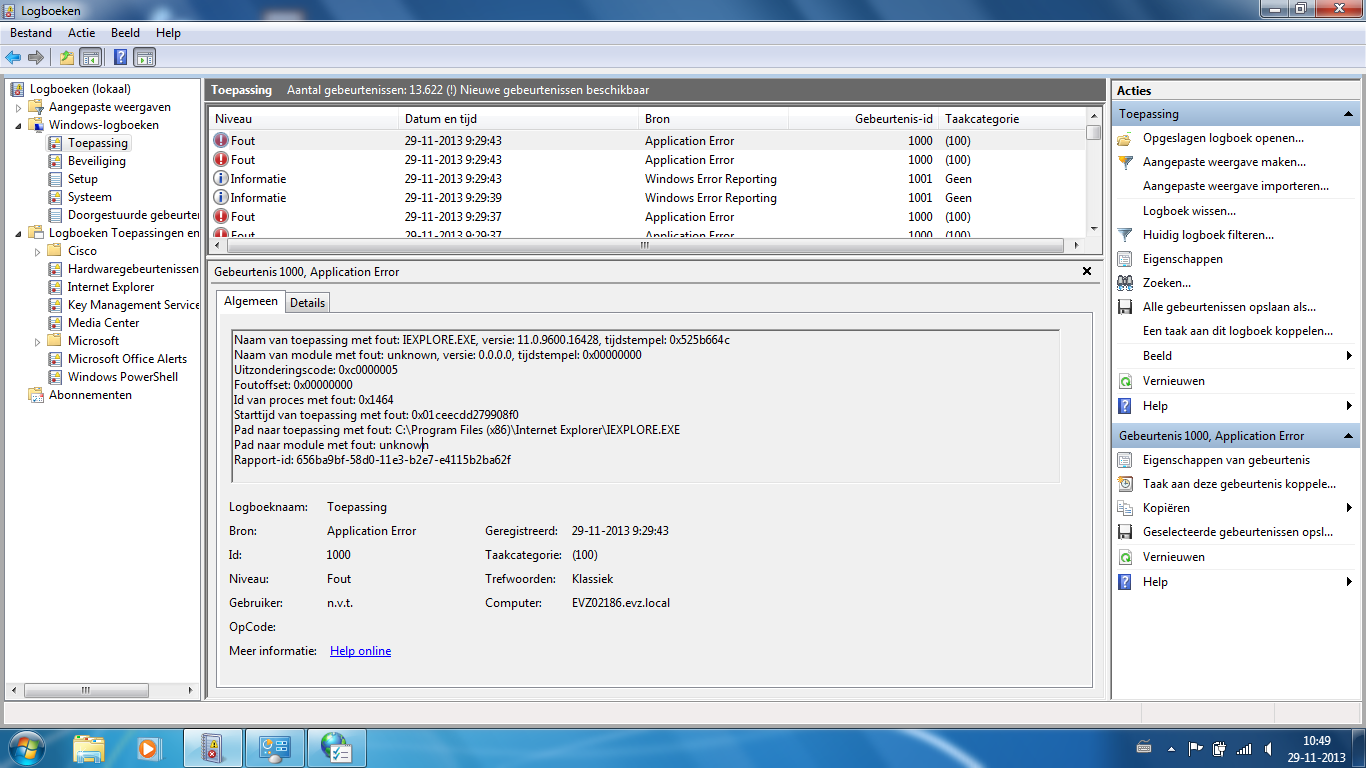Open the Actie menu
Image resolution: width=1366 pixels, height=768 pixels.
82,33
